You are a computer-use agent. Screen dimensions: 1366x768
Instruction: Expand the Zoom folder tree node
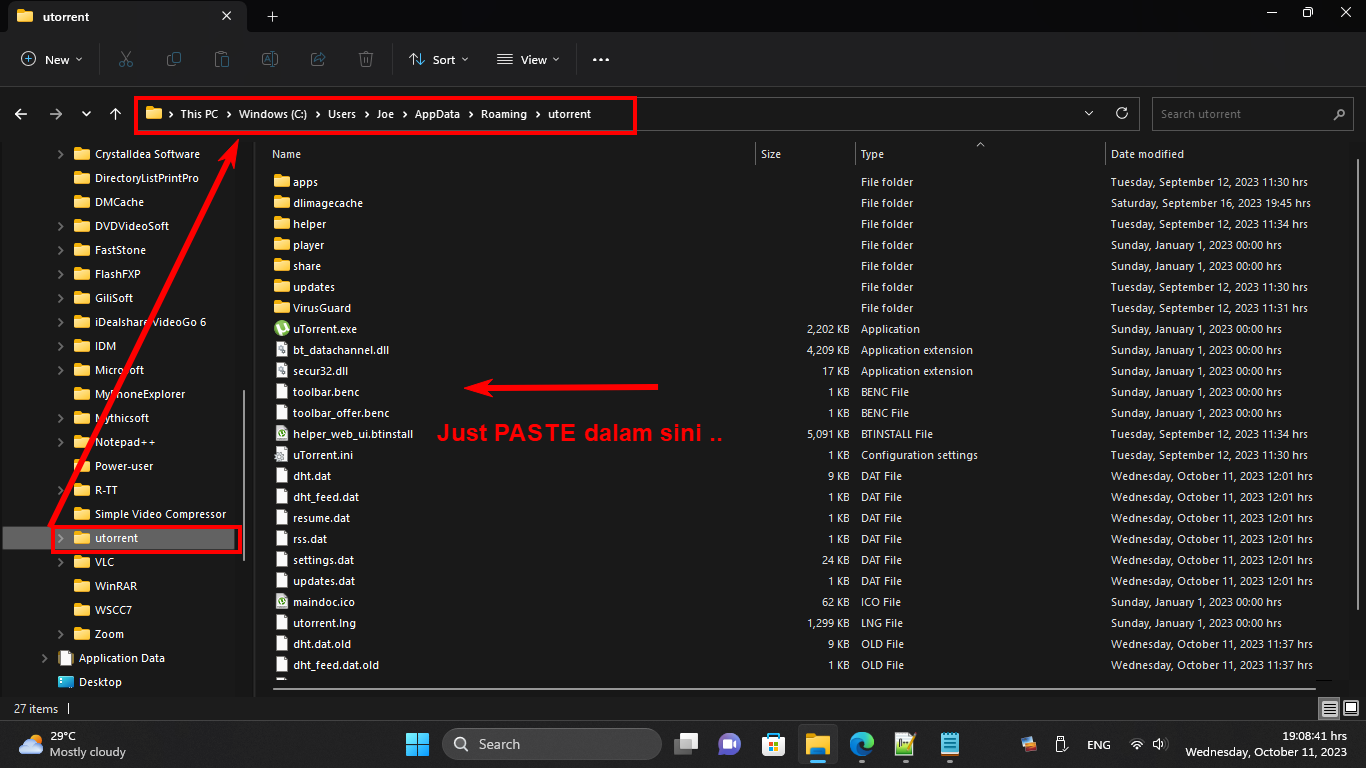tap(60, 634)
